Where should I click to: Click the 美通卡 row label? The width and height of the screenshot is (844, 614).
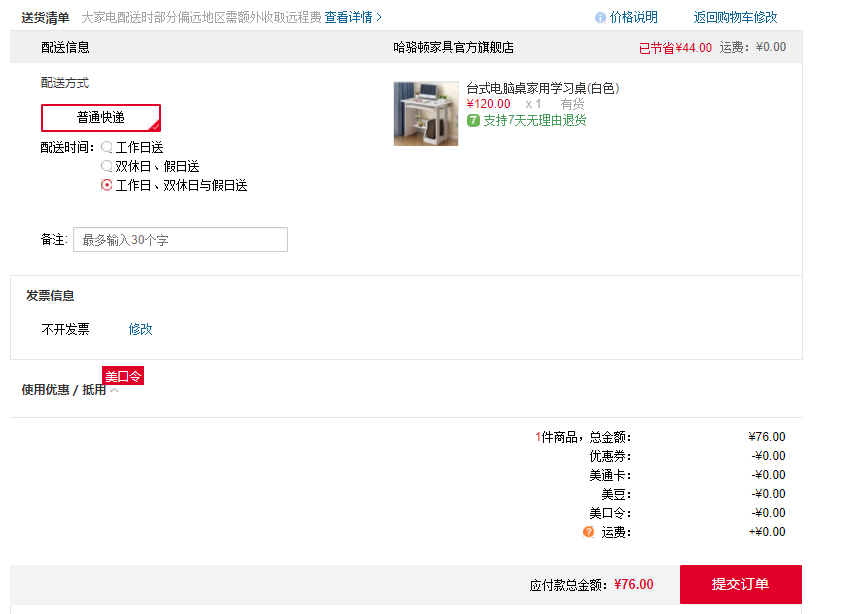(610, 475)
